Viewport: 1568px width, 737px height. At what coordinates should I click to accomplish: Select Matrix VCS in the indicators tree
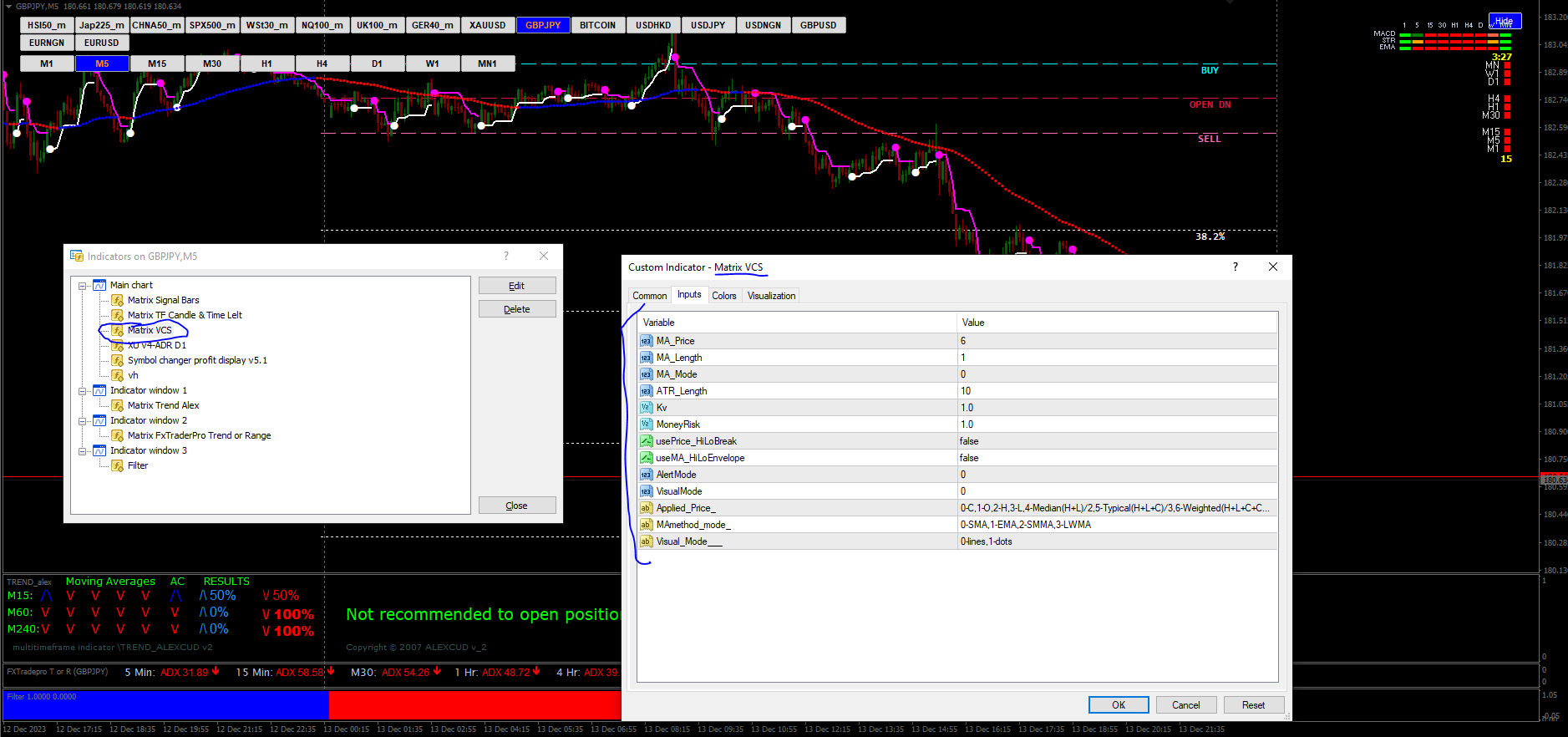pyautogui.click(x=150, y=330)
